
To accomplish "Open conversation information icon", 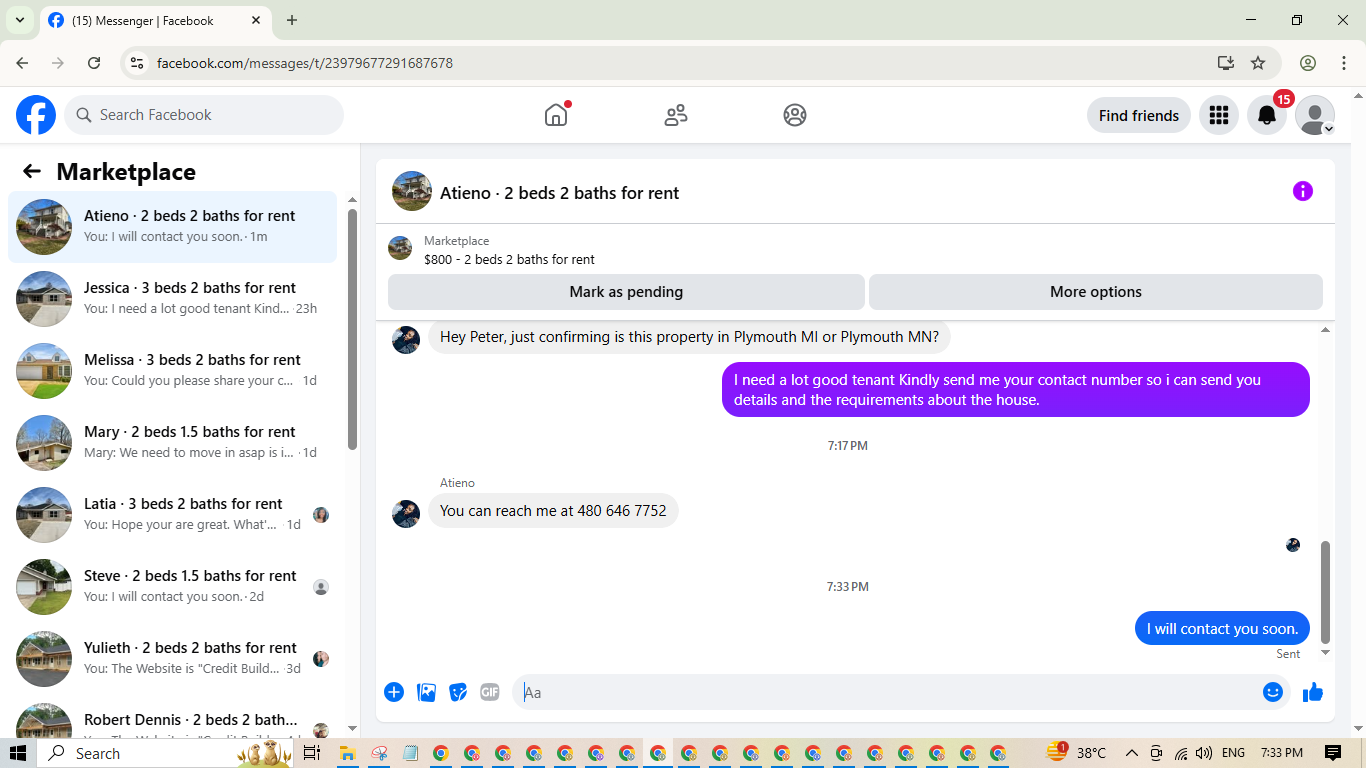I will coord(1302,191).
